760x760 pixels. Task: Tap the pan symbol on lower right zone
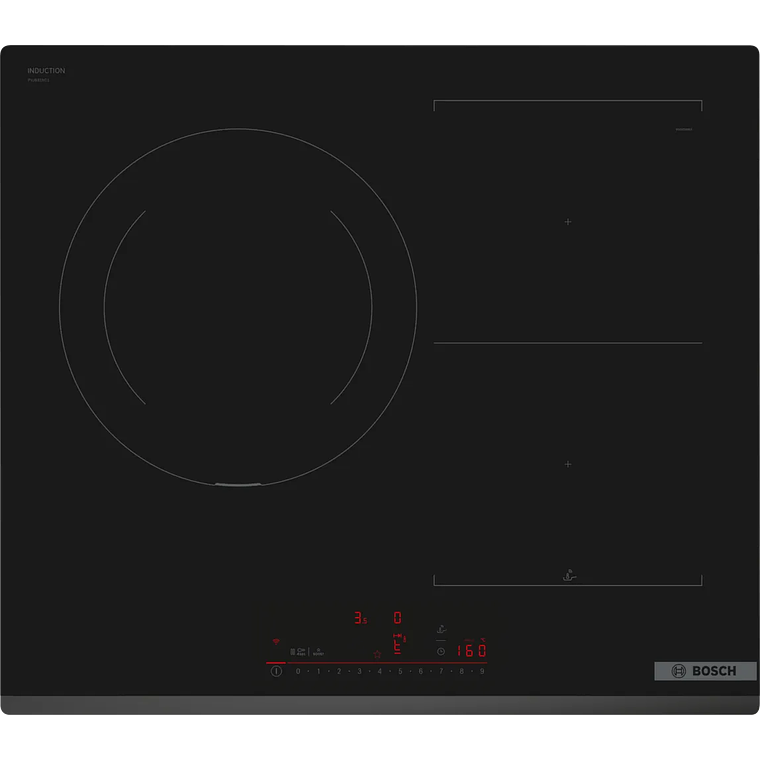click(x=567, y=575)
